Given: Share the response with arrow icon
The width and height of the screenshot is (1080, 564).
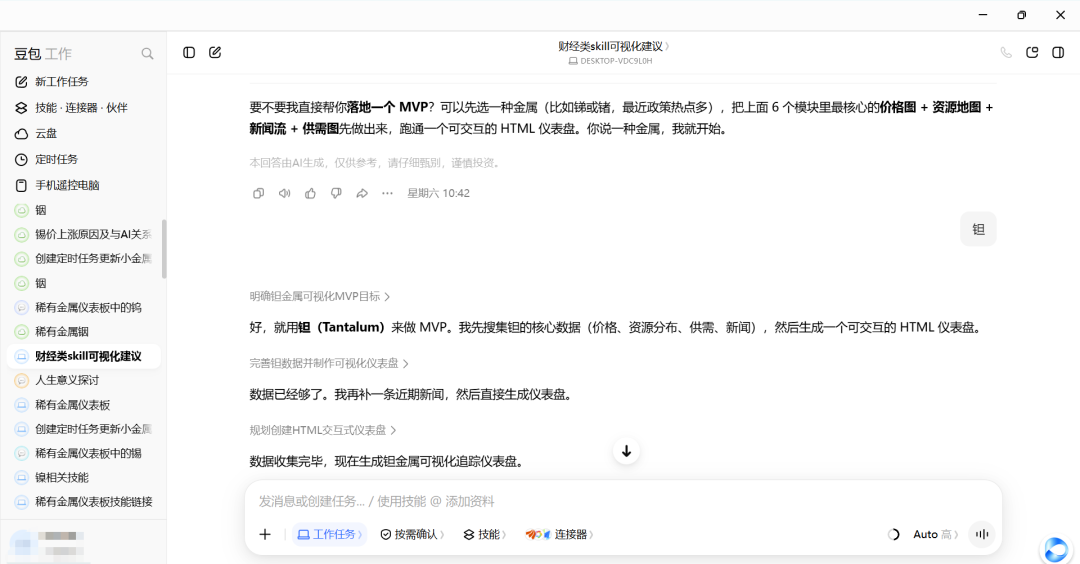Looking at the screenshot, I should 362,194.
